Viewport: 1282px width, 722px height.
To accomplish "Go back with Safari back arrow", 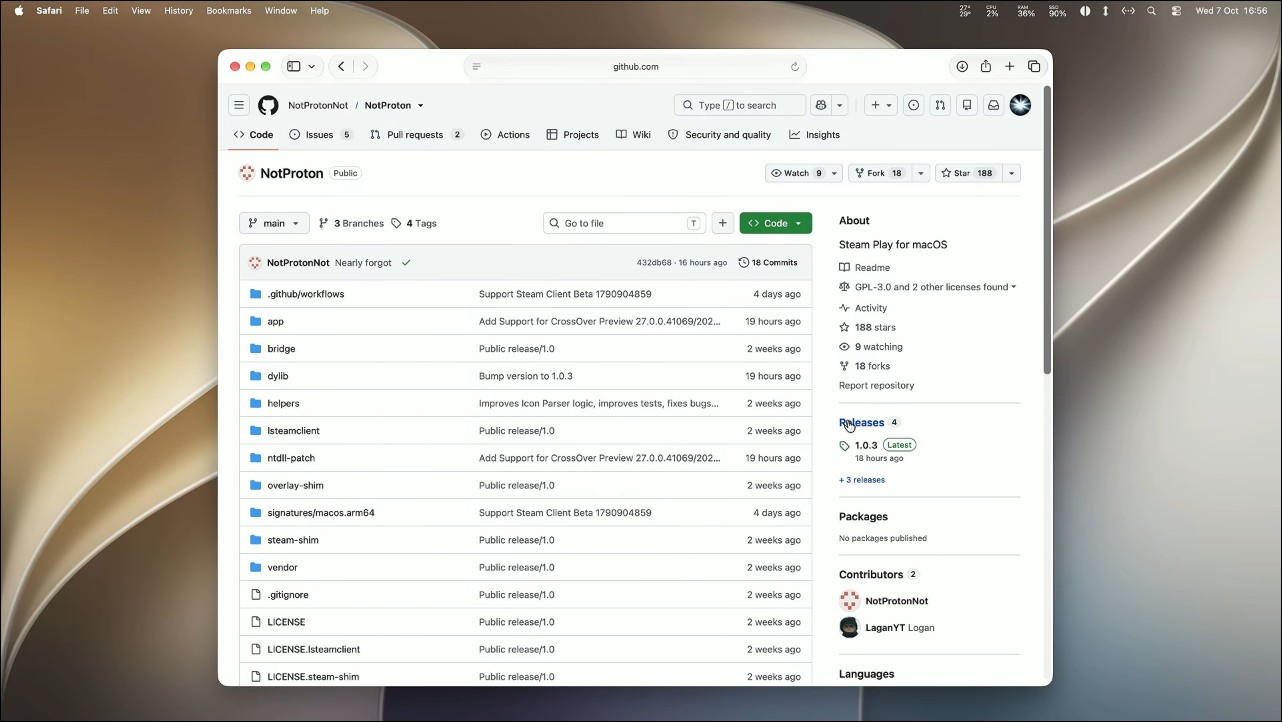I will pos(341,67).
